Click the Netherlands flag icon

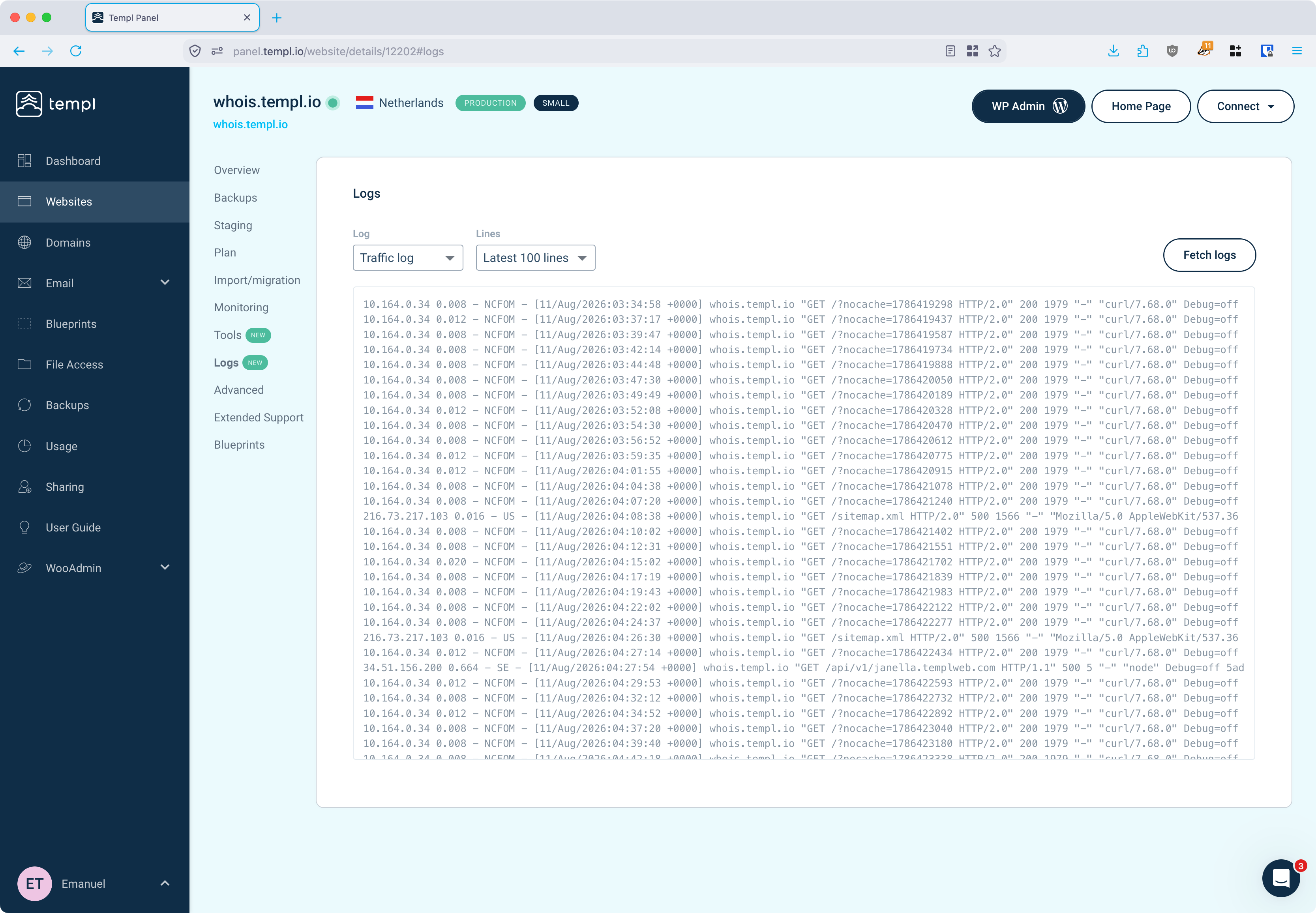coord(364,103)
